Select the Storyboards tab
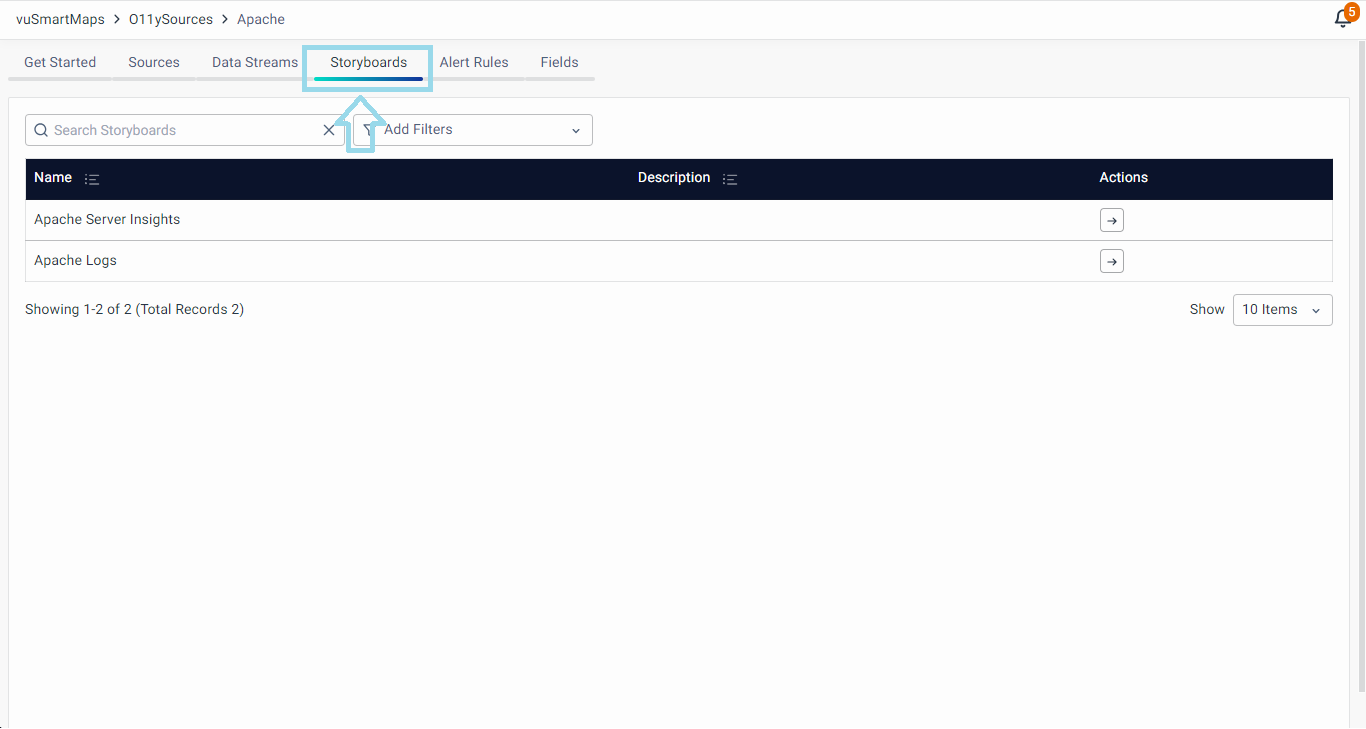 [x=368, y=62]
